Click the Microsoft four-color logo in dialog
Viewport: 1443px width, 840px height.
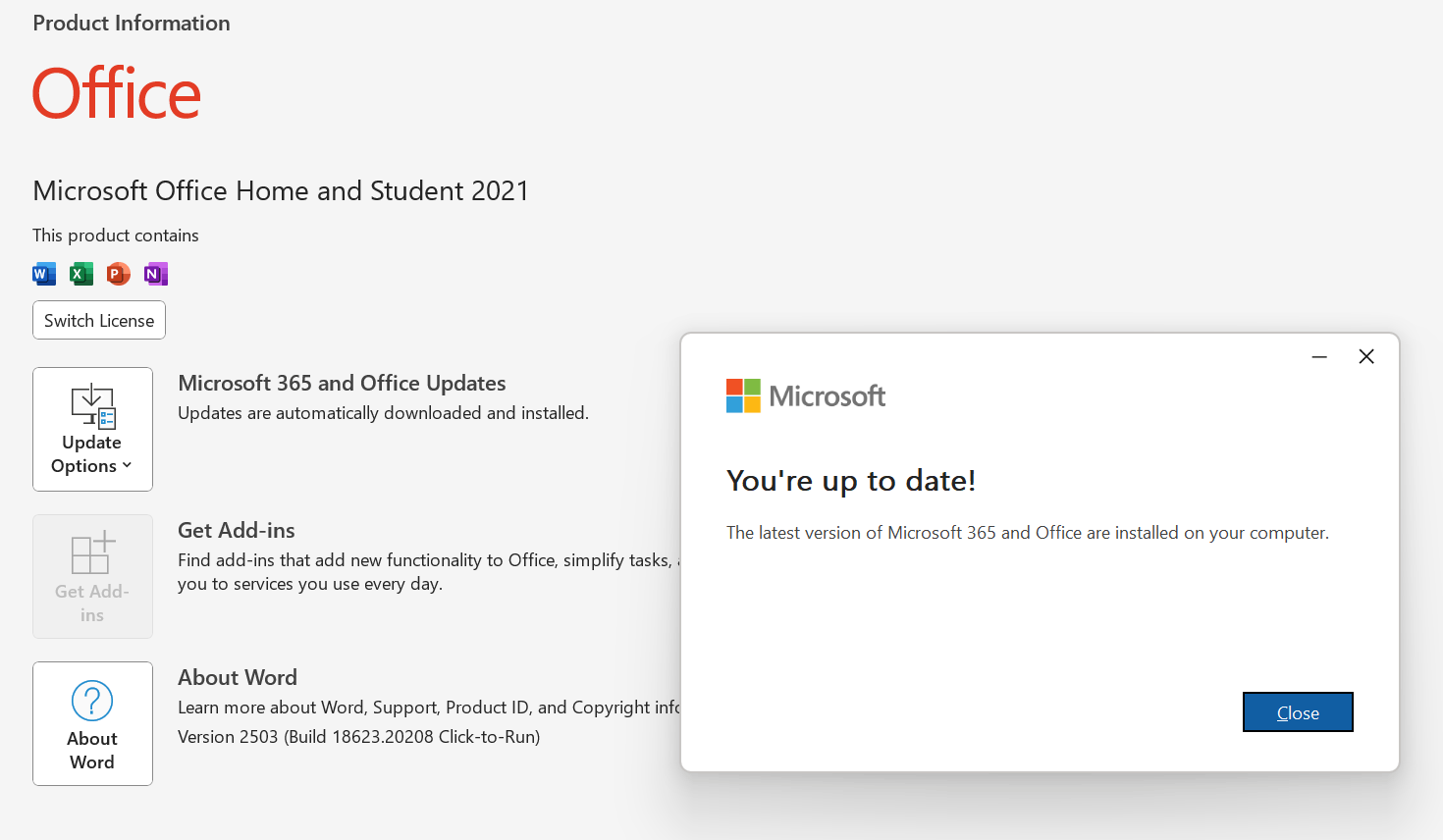point(743,395)
